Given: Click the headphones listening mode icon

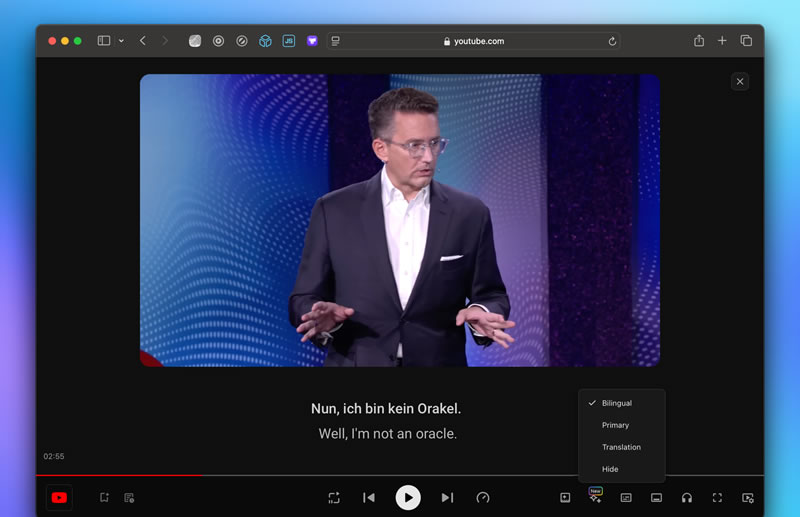Looking at the screenshot, I should coord(687,498).
